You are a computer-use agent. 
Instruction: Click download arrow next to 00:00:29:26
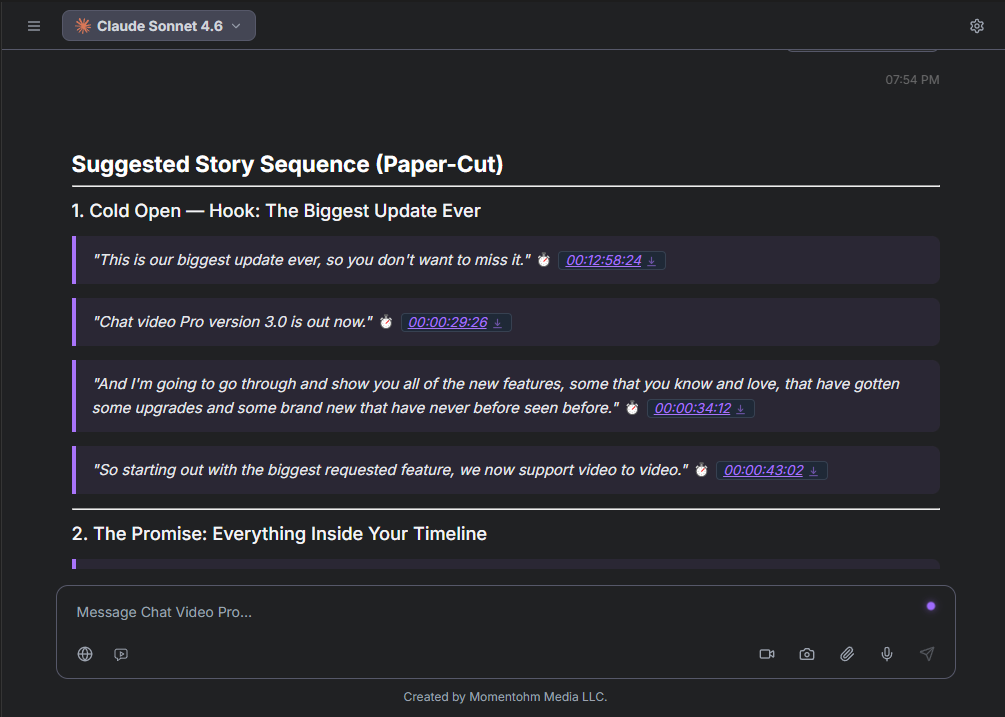tap(497, 323)
